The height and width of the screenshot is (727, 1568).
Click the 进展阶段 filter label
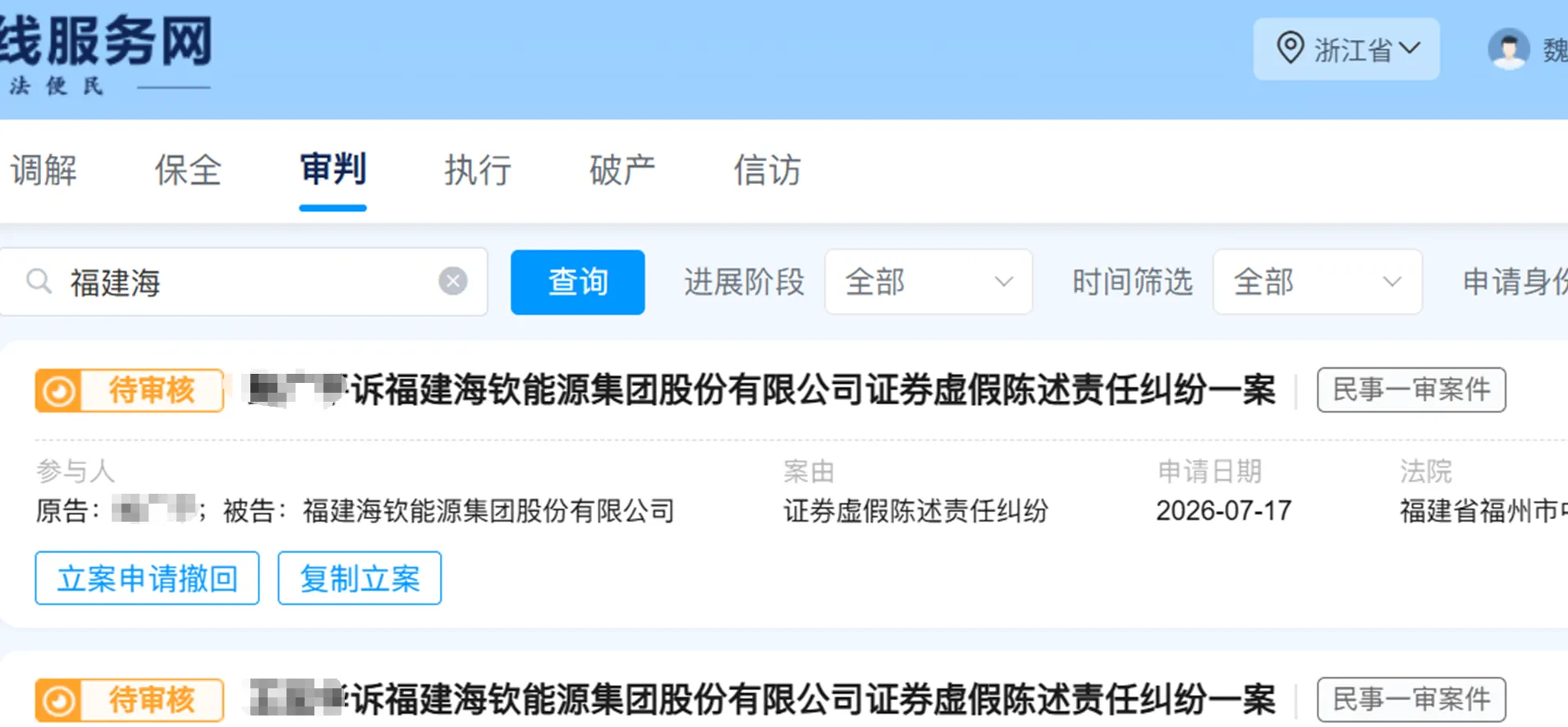744,282
